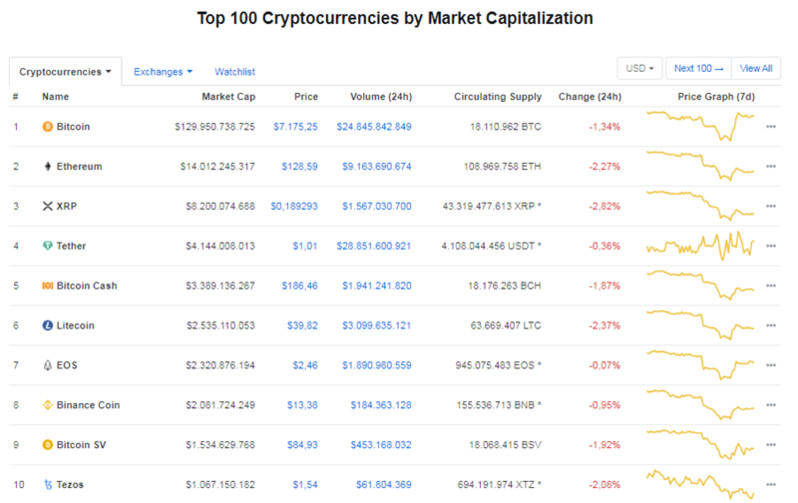This screenshot has width=798, height=503.
Task: Switch to the Watchlist tab
Action: 235,72
